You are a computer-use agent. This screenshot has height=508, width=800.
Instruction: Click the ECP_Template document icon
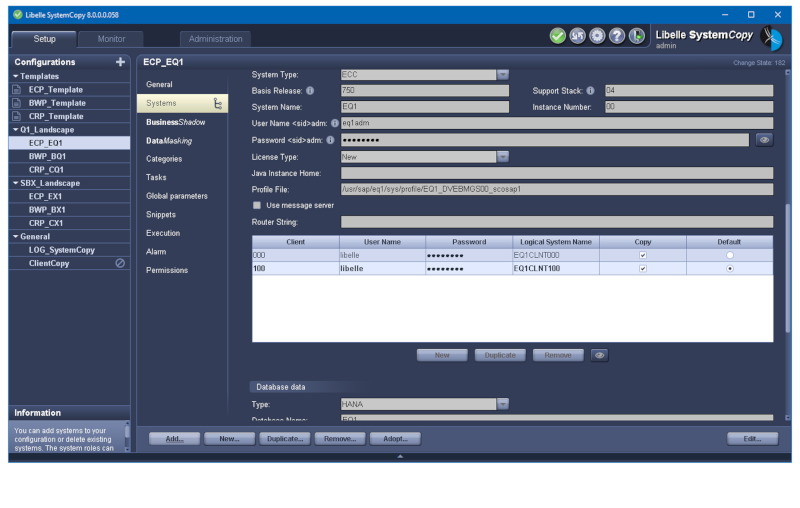click(x=16, y=89)
